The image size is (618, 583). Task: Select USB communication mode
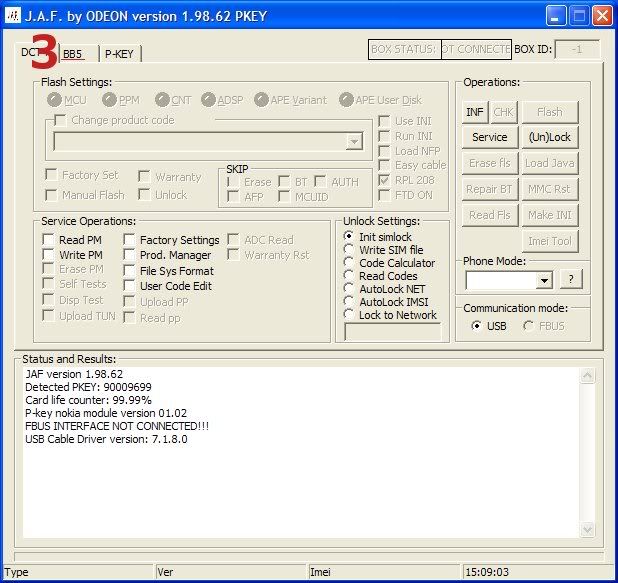[477, 326]
